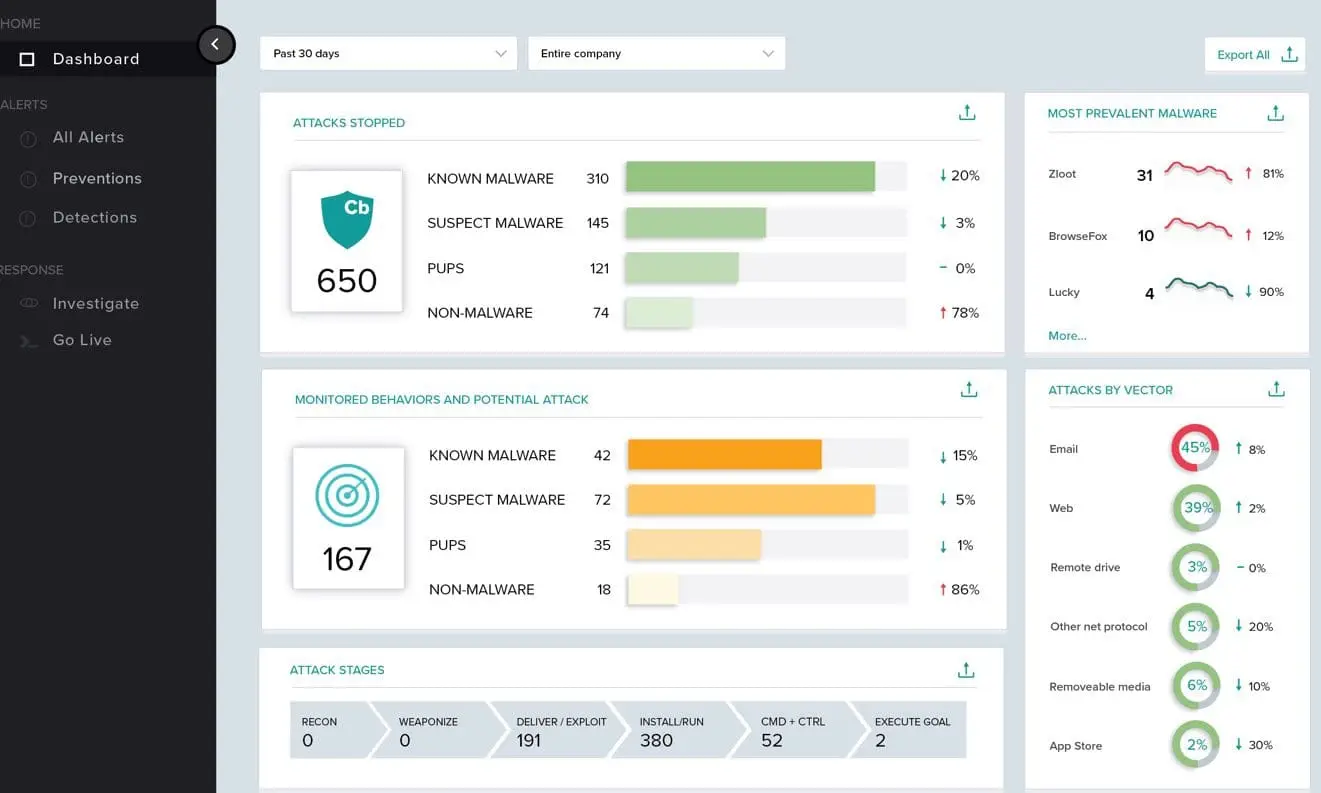Export the Attacks Stopped panel
Image resolution: width=1321 pixels, height=793 pixels.
967,113
